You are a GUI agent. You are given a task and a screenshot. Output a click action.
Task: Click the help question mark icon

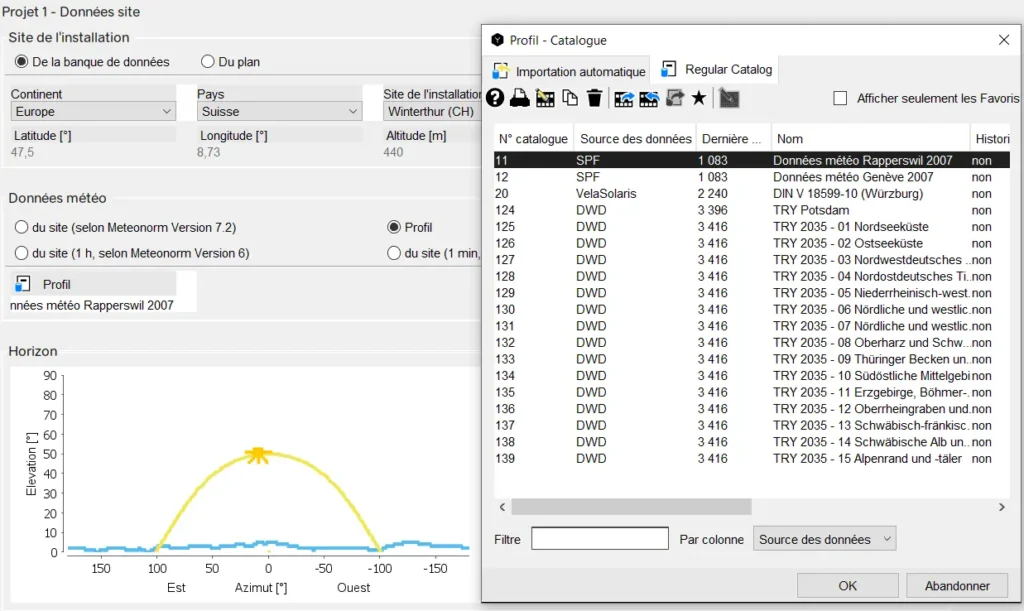click(x=495, y=98)
